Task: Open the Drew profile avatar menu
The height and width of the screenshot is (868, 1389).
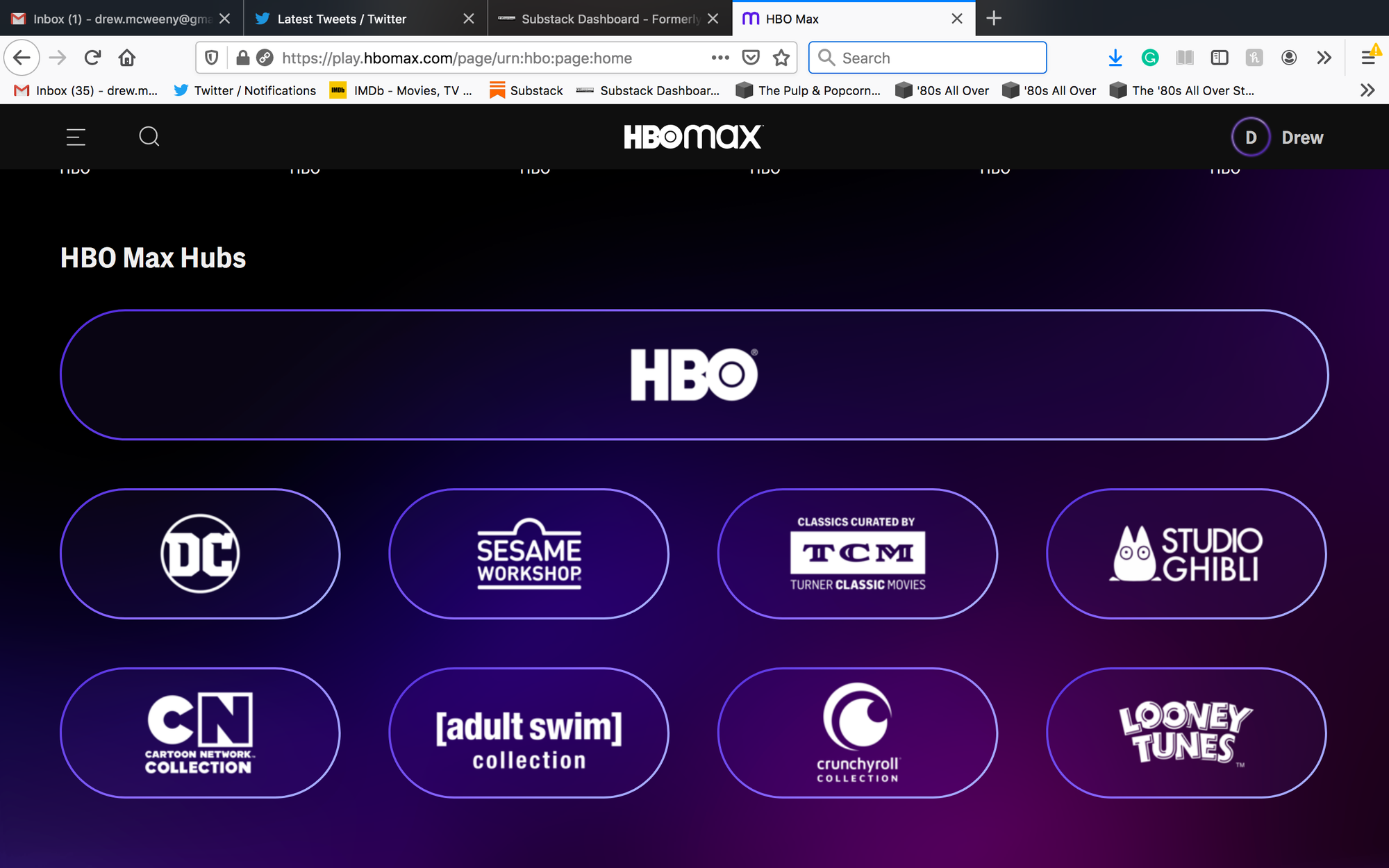Action: pos(1250,137)
